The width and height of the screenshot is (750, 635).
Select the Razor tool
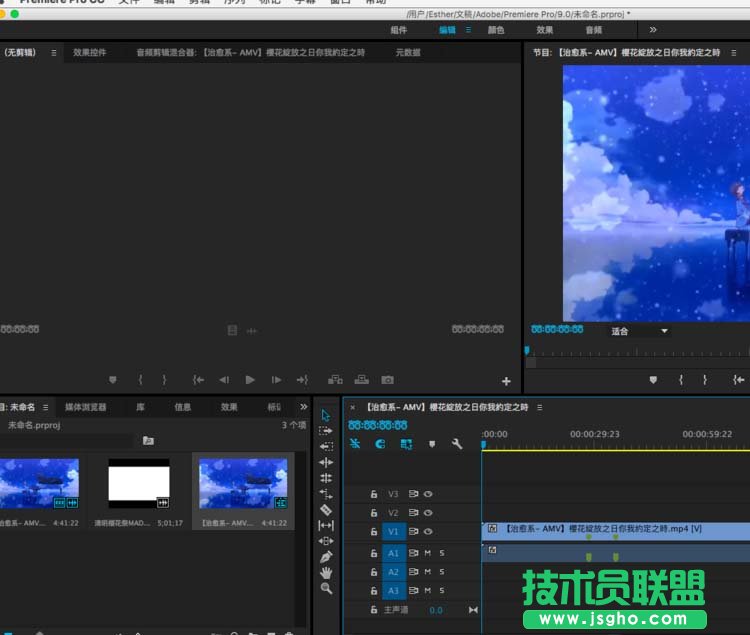pyautogui.click(x=326, y=510)
